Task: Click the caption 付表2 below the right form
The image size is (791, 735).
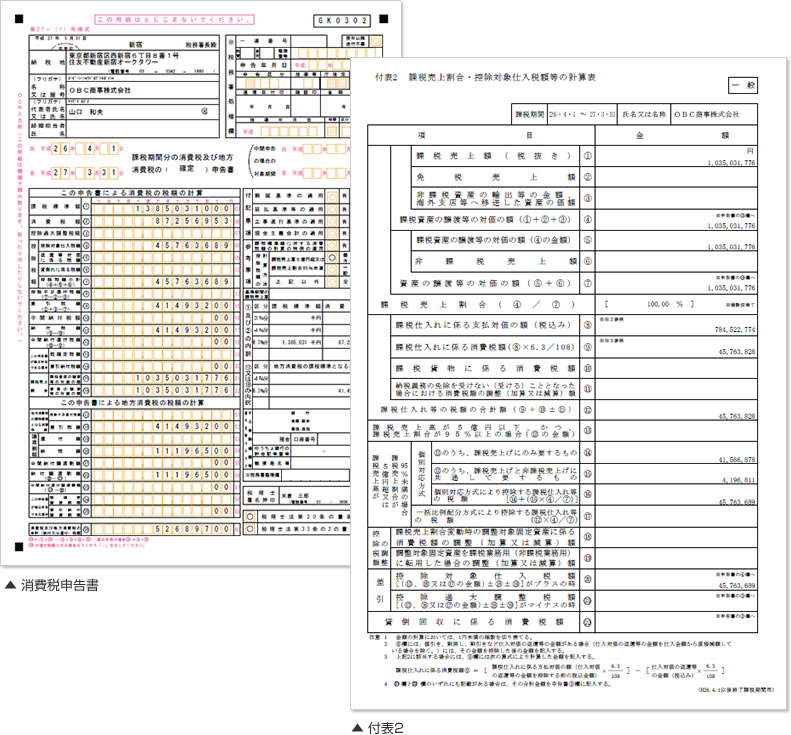Action: point(385,728)
